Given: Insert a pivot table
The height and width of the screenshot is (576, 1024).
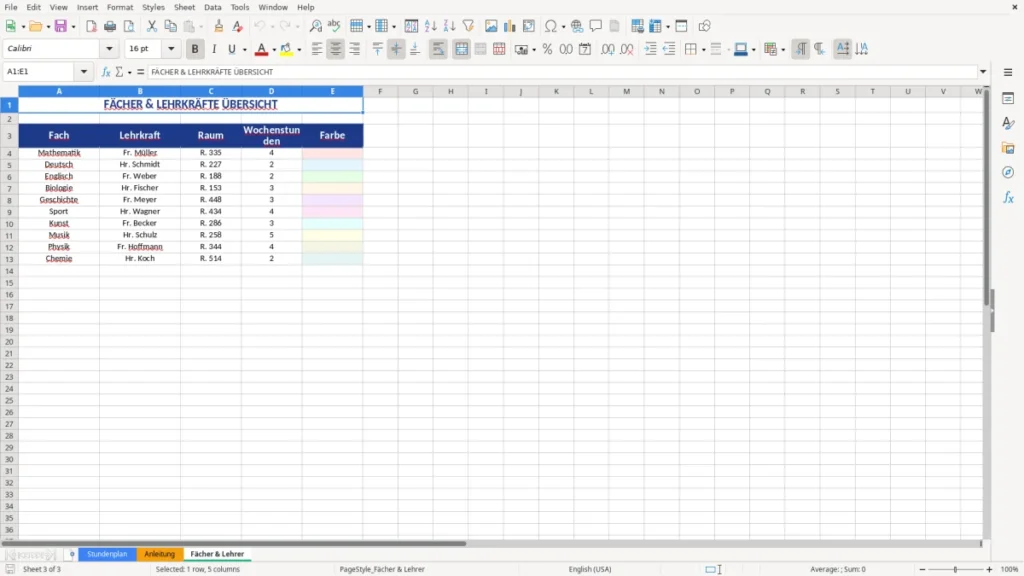Looking at the screenshot, I should [529, 26].
